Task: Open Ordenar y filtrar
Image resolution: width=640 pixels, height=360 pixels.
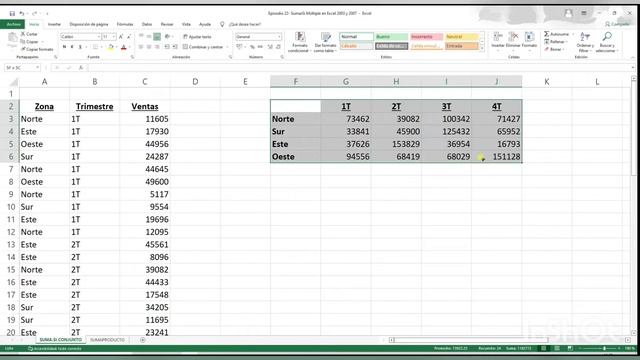Action: click(585, 42)
